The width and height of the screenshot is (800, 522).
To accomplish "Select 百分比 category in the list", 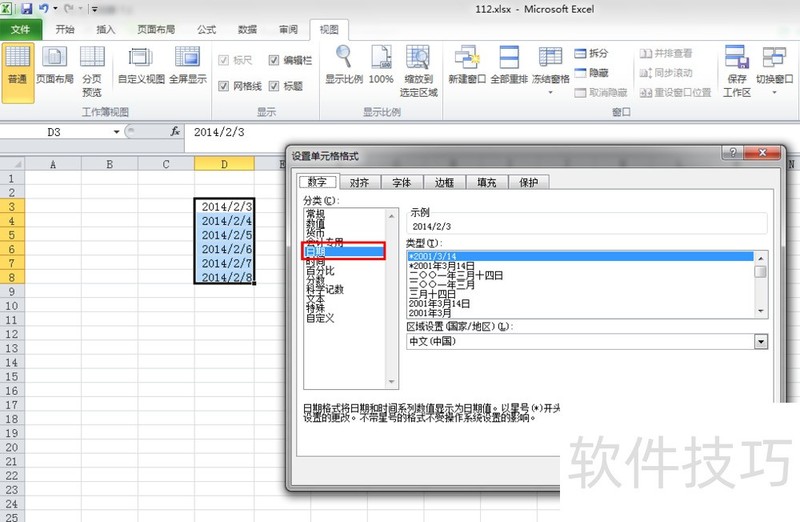I will click(320, 270).
